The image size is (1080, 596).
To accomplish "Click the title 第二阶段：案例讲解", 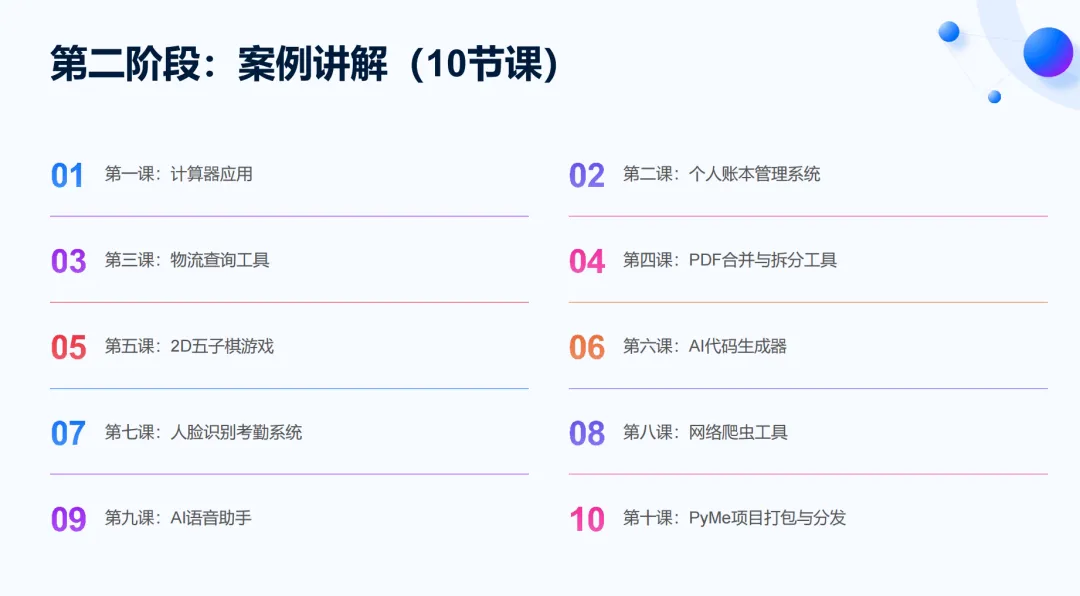I will click(219, 64).
